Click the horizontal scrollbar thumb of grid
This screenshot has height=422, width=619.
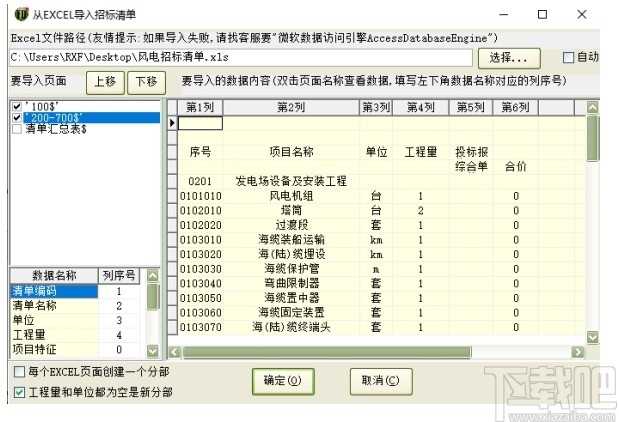(326, 352)
